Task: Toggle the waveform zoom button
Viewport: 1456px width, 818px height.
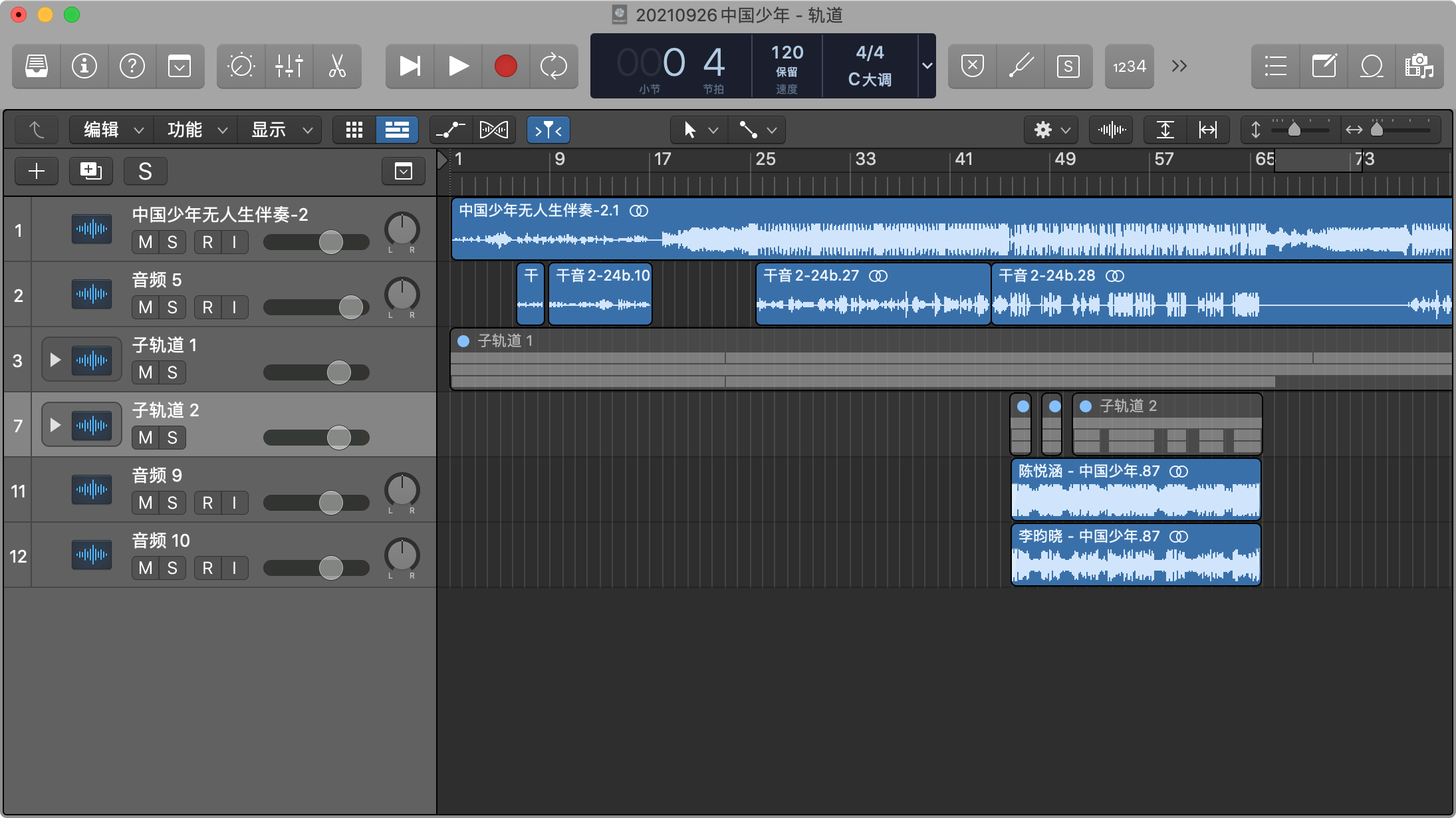Action: tap(1112, 130)
